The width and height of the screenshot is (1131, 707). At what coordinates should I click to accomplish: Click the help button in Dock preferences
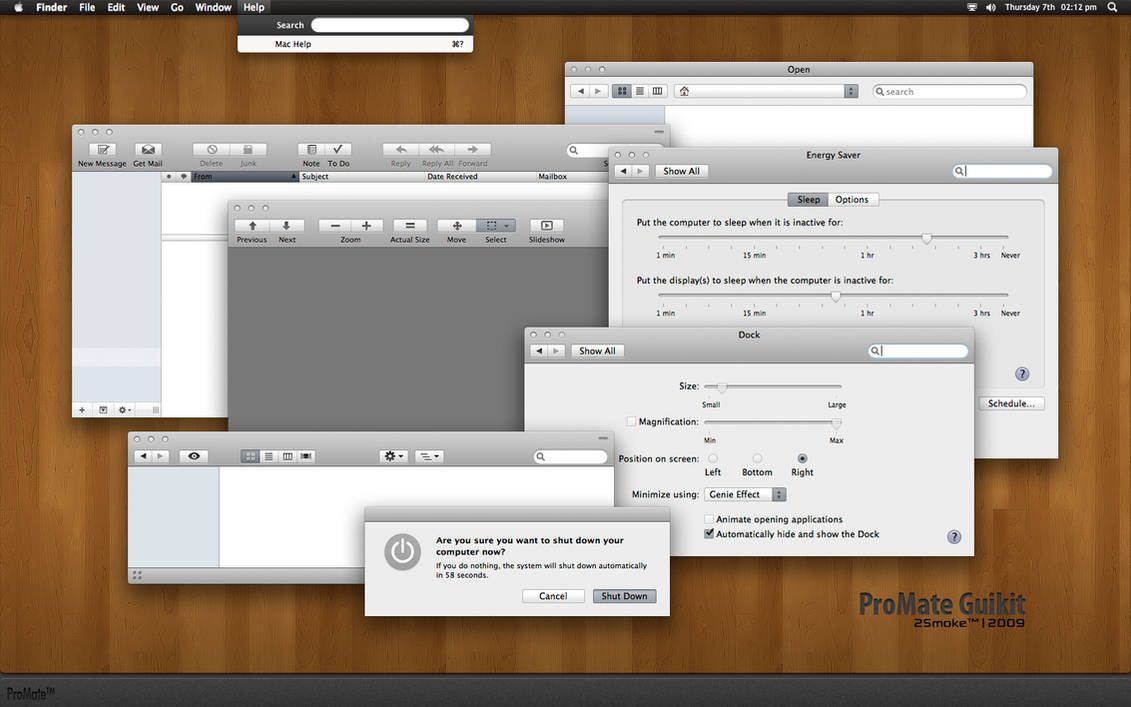[954, 537]
